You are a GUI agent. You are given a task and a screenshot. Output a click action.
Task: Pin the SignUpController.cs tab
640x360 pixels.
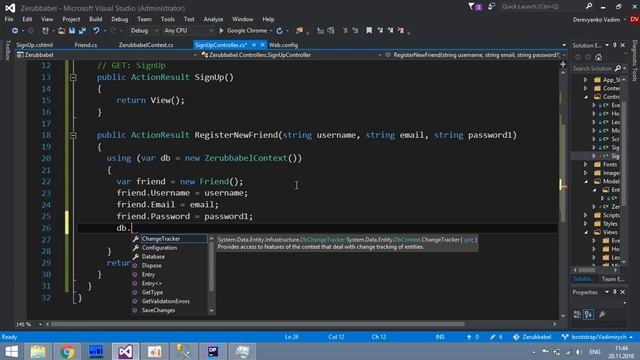pos(254,45)
